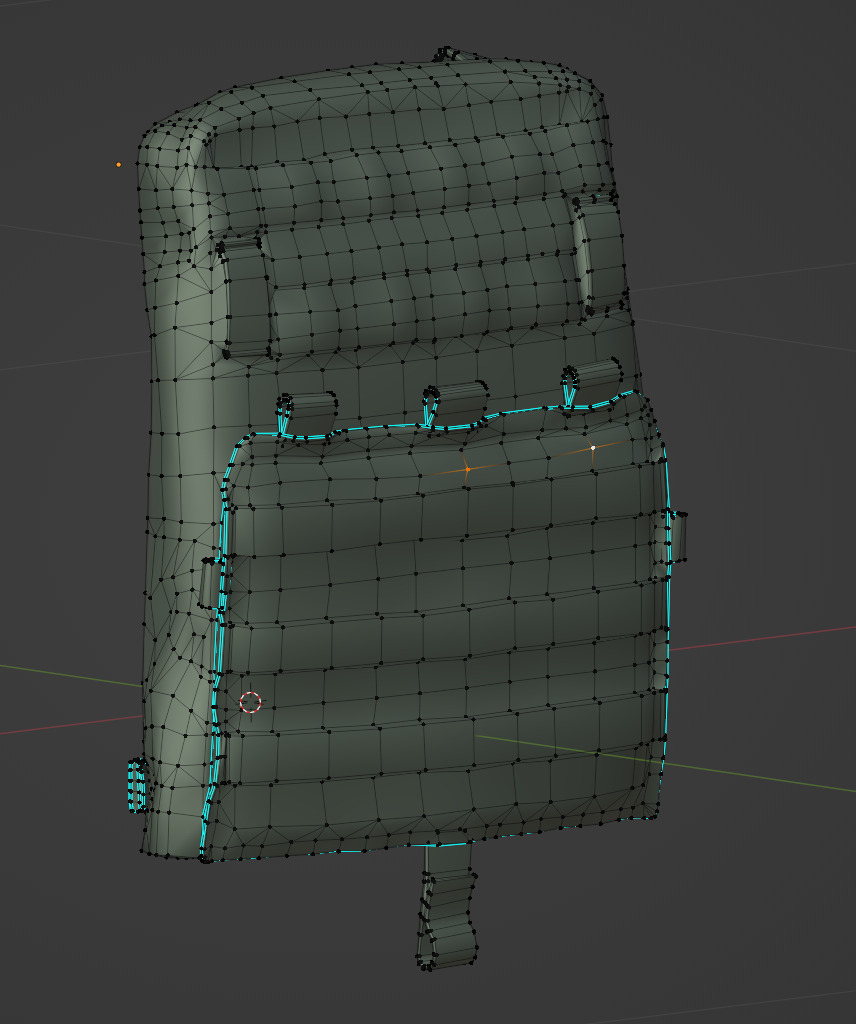Select the left vertical strap on the upper flap
856x1024 pixels.
click(x=245, y=299)
